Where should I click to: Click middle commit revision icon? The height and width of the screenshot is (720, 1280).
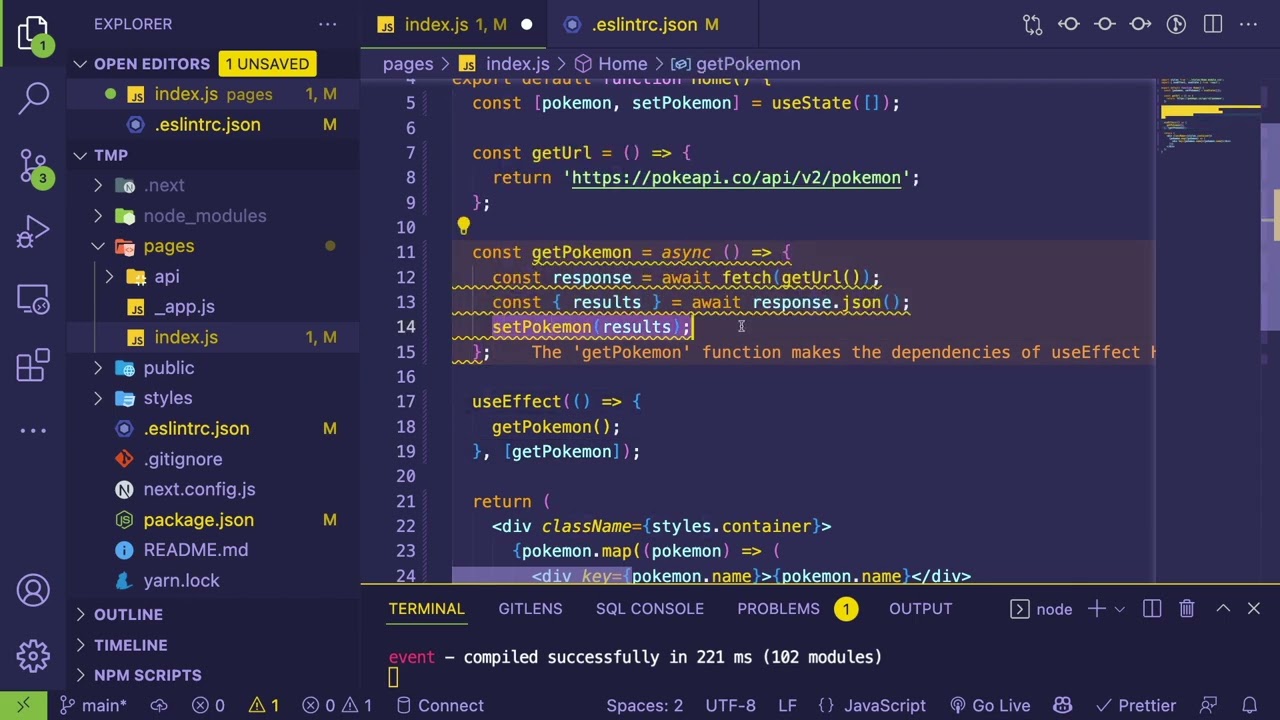tap(1105, 24)
